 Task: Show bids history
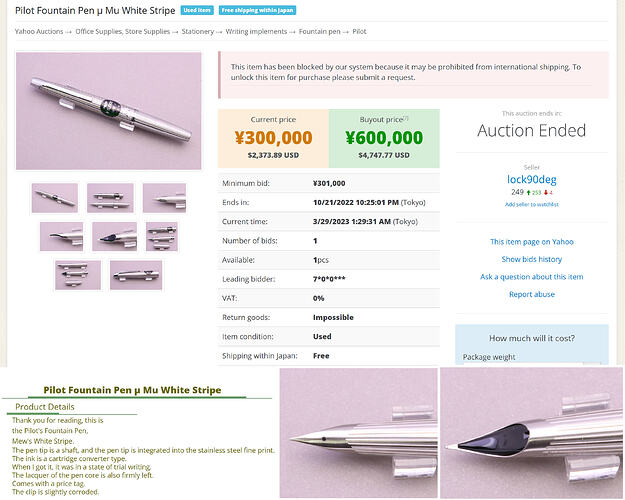pos(531,259)
